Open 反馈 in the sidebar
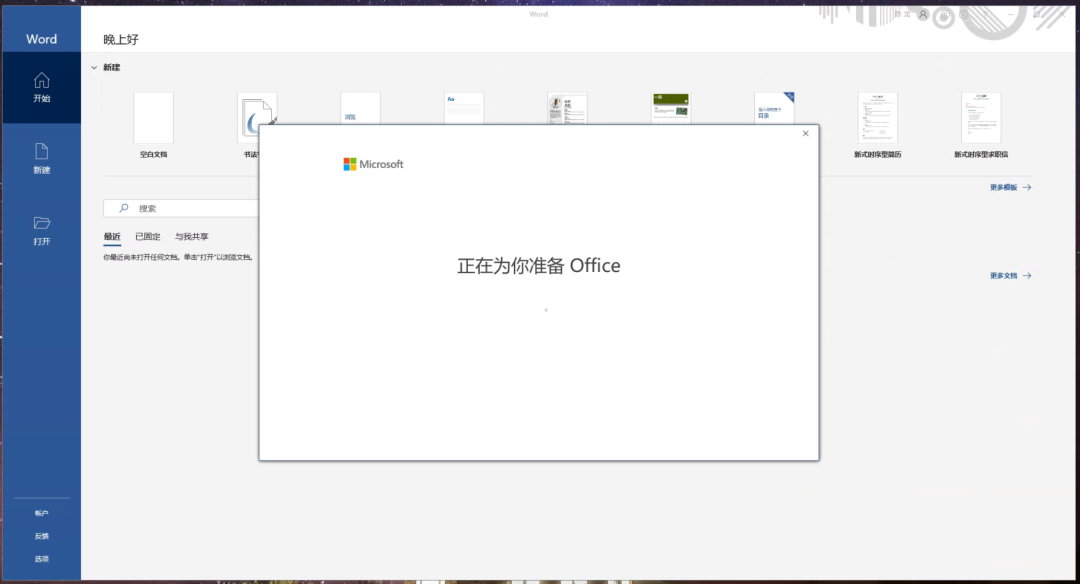 pos(41,536)
